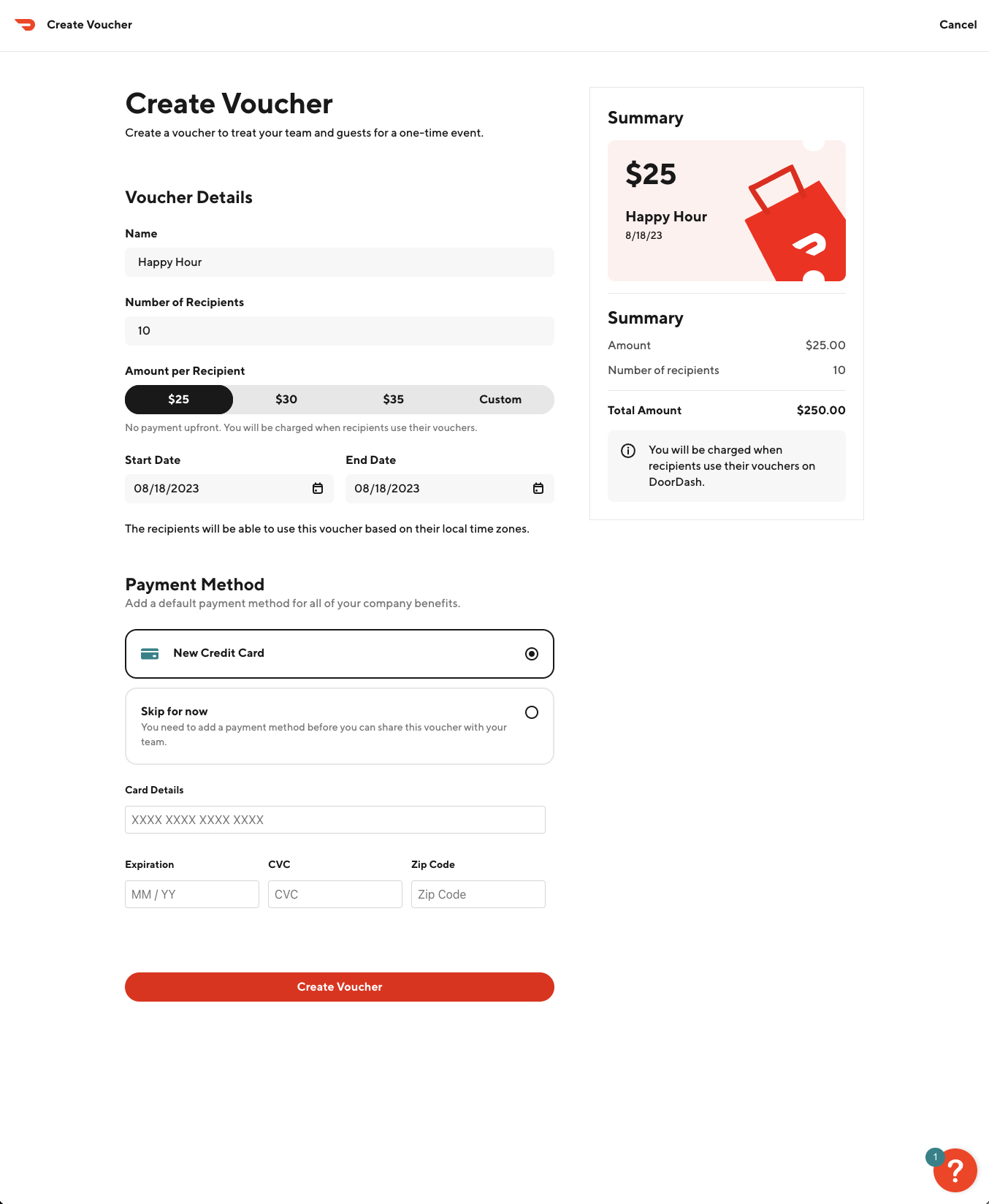Select the $25 amount per recipient
989x1204 pixels.
178,399
